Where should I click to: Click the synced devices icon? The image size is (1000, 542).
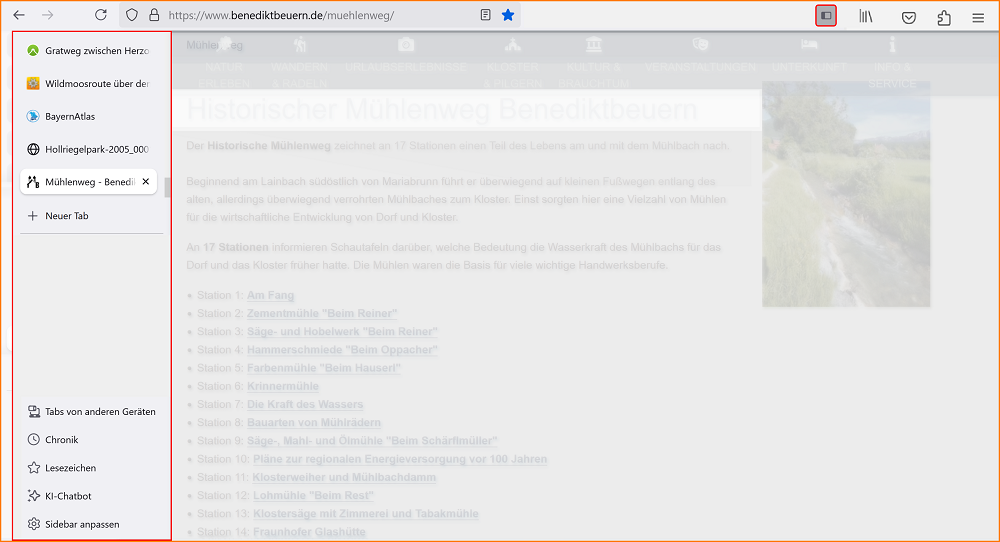click(34, 412)
